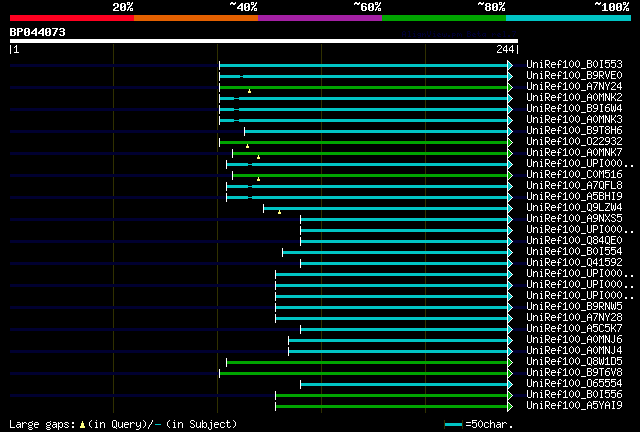Open the UniRef100_A5YAI9 hit label

pos(574,406)
